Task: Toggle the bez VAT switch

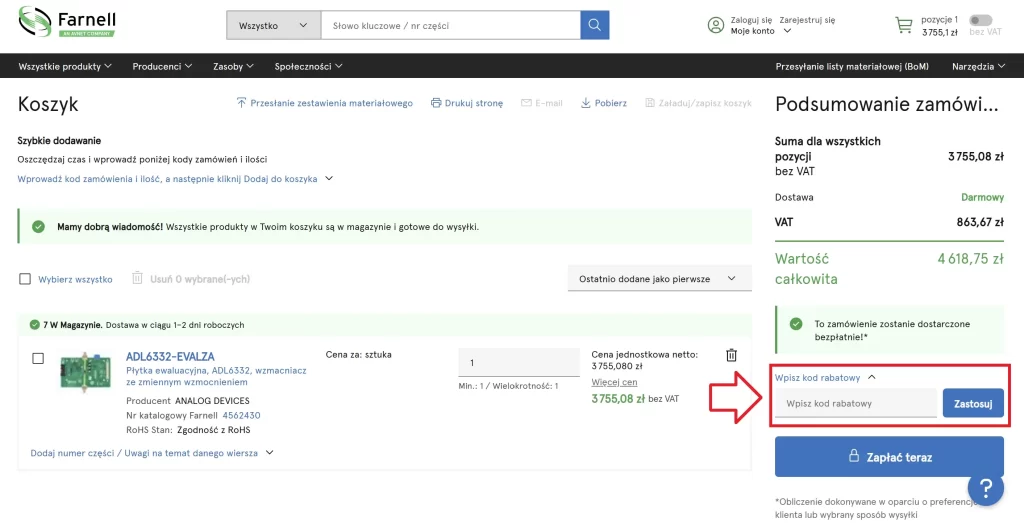Action: (x=980, y=20)
